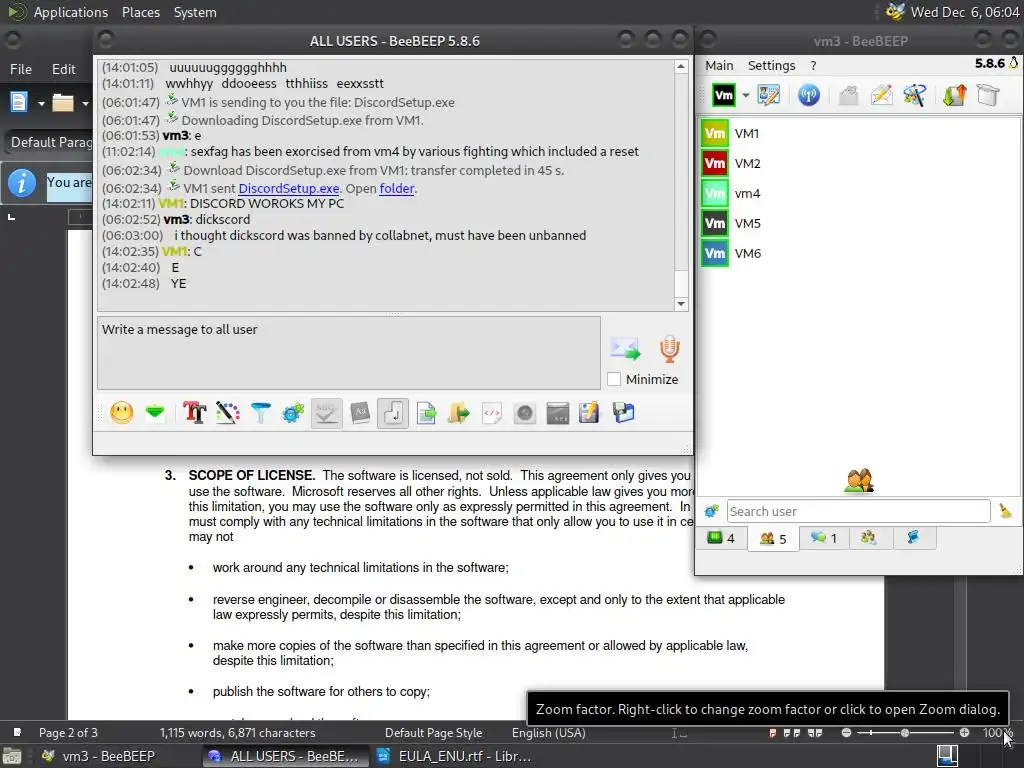
Task: Open the Main menu in vm3 BeeBEEP
Action: coord(719,65)
